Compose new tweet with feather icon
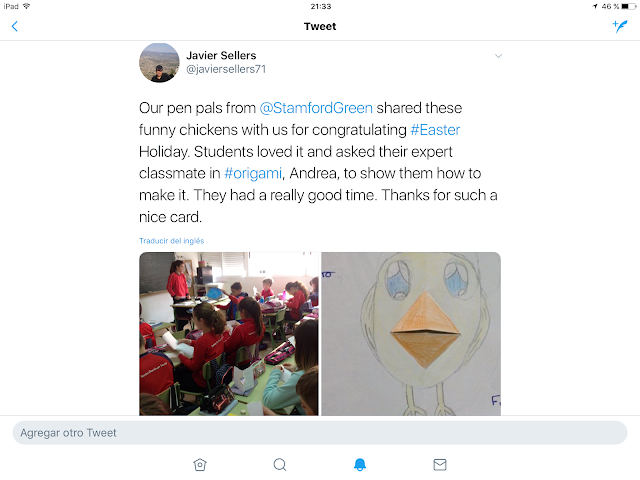640x480 pixels. tap(620, 26)
